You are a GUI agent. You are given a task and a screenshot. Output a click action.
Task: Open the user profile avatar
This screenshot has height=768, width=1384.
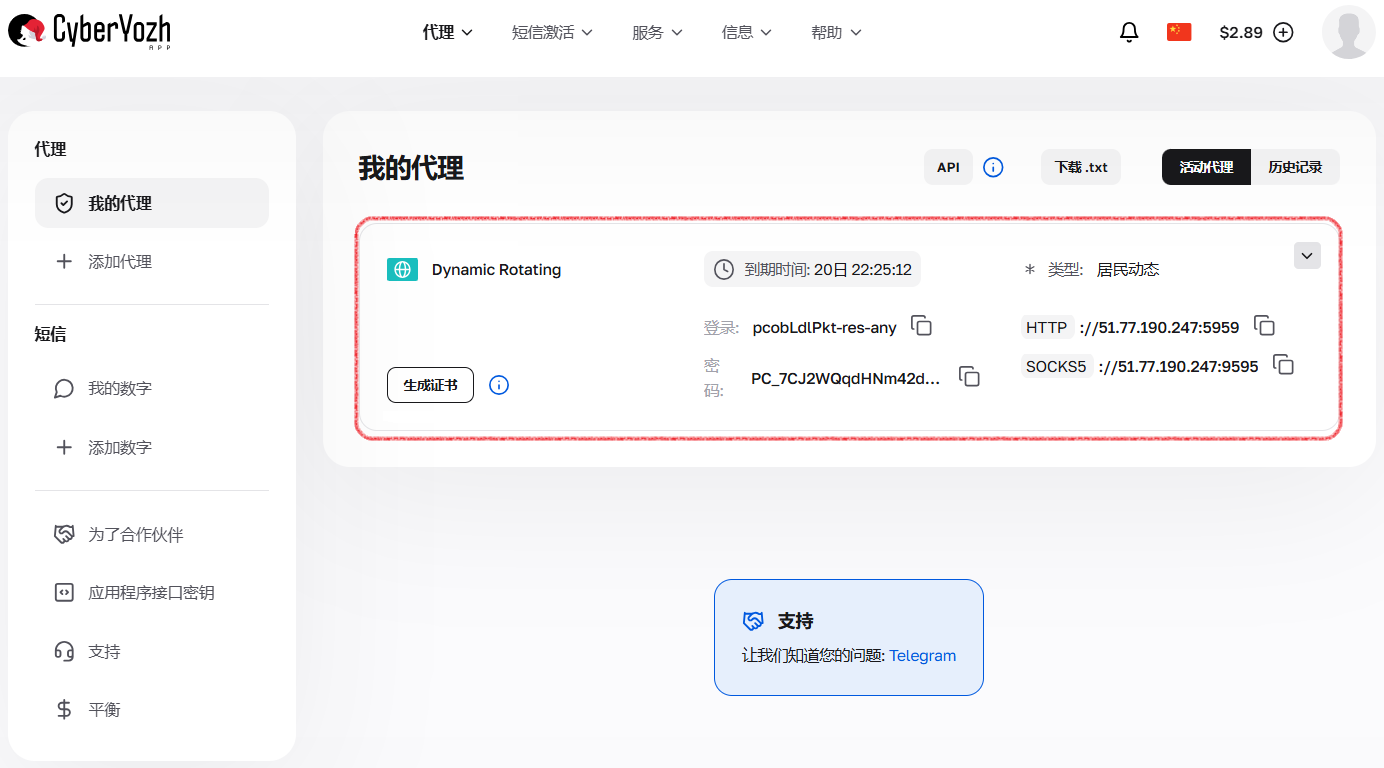(1348, 31)
